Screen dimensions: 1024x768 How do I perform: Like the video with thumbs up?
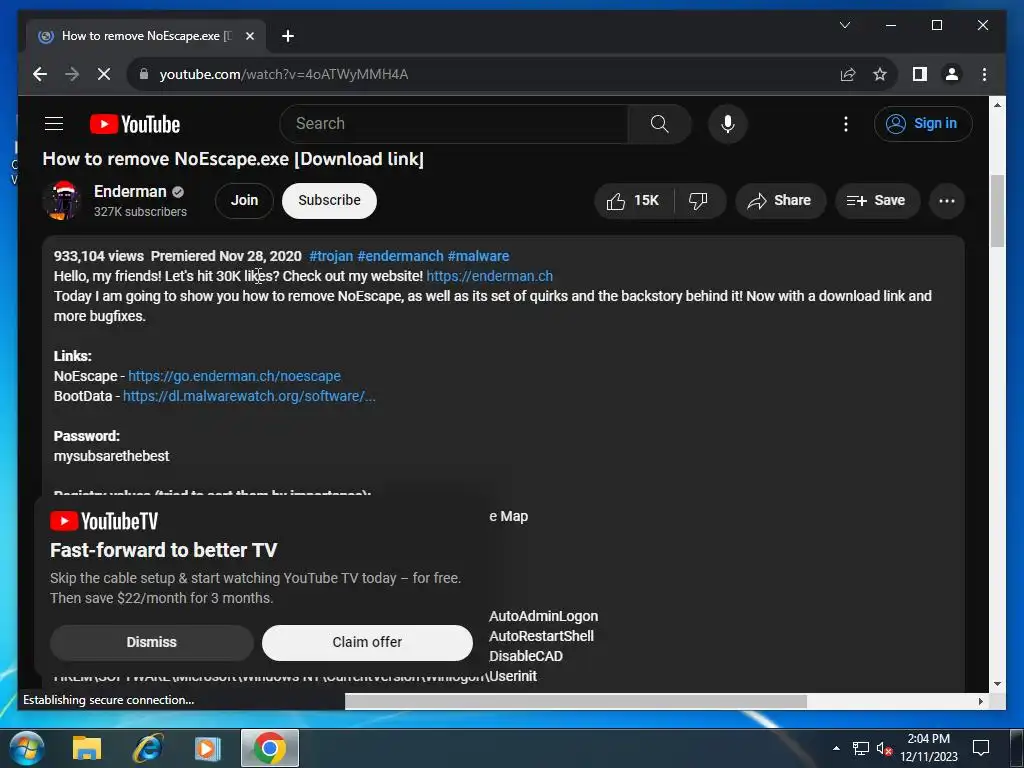tap(633, 200)
